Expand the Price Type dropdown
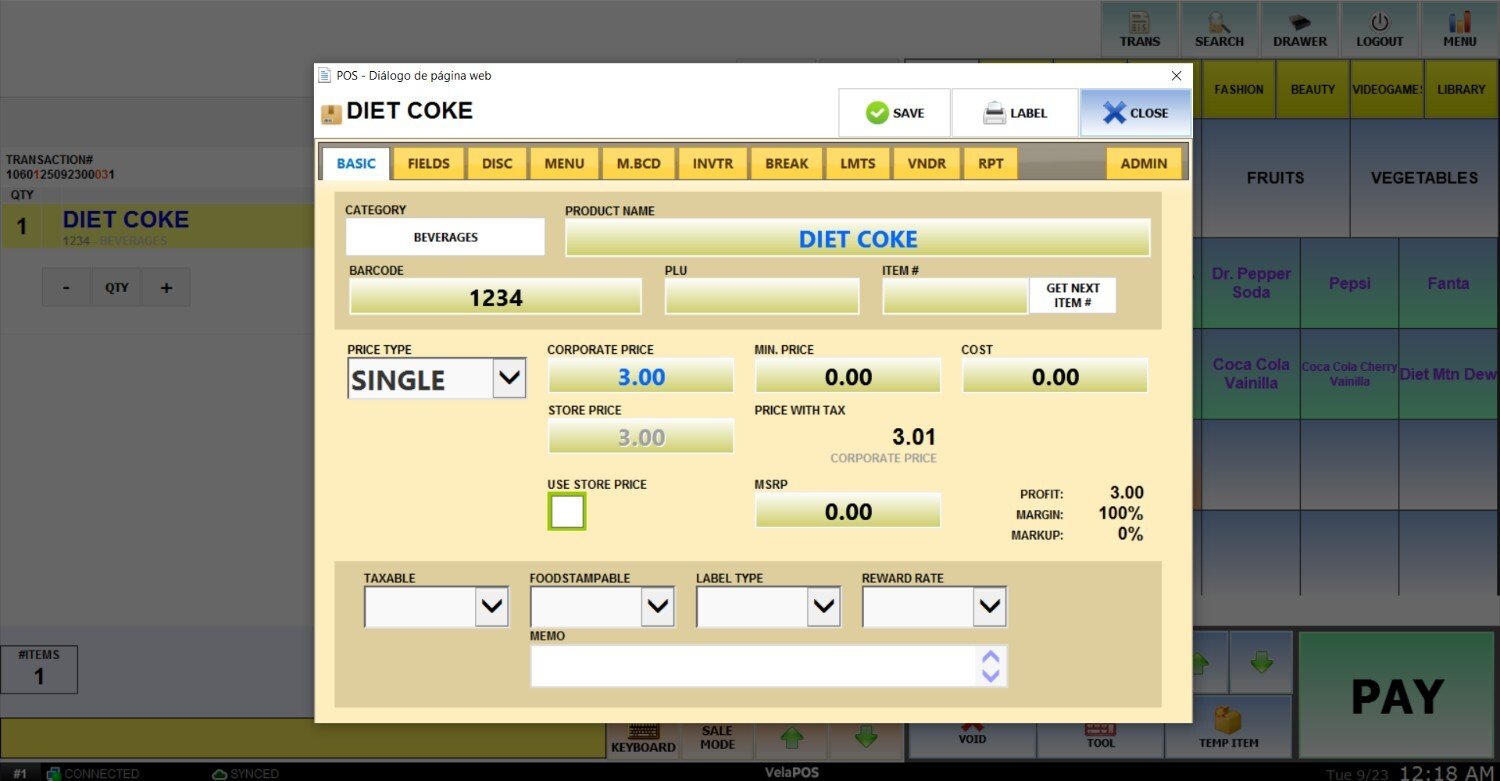The width and height of the screenshot is (1500, 781). click(x=509, y=379)
